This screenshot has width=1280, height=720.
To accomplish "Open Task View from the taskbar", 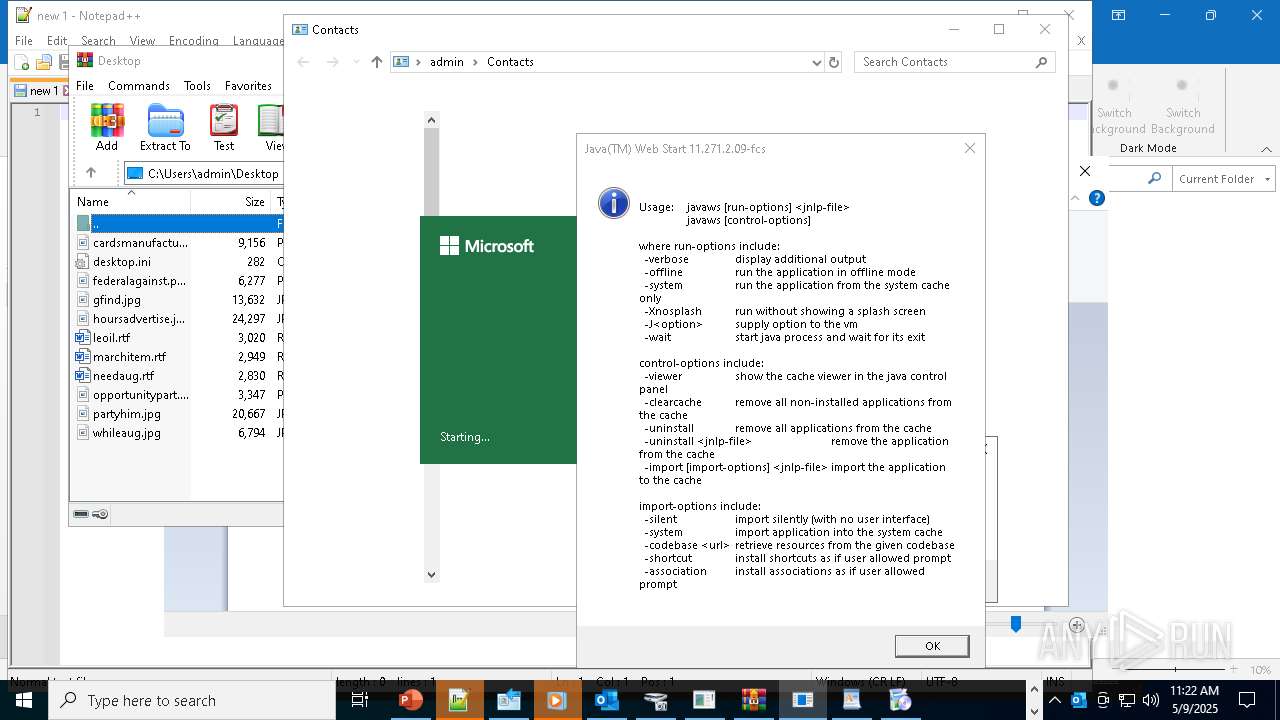I will [x=360, y=700].
